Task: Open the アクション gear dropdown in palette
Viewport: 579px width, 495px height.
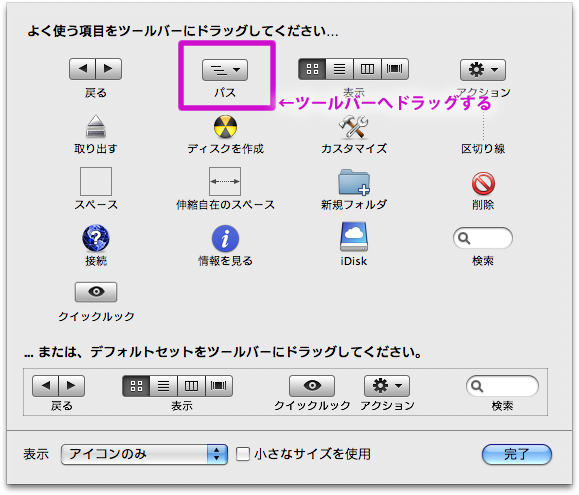Action: 483,69
